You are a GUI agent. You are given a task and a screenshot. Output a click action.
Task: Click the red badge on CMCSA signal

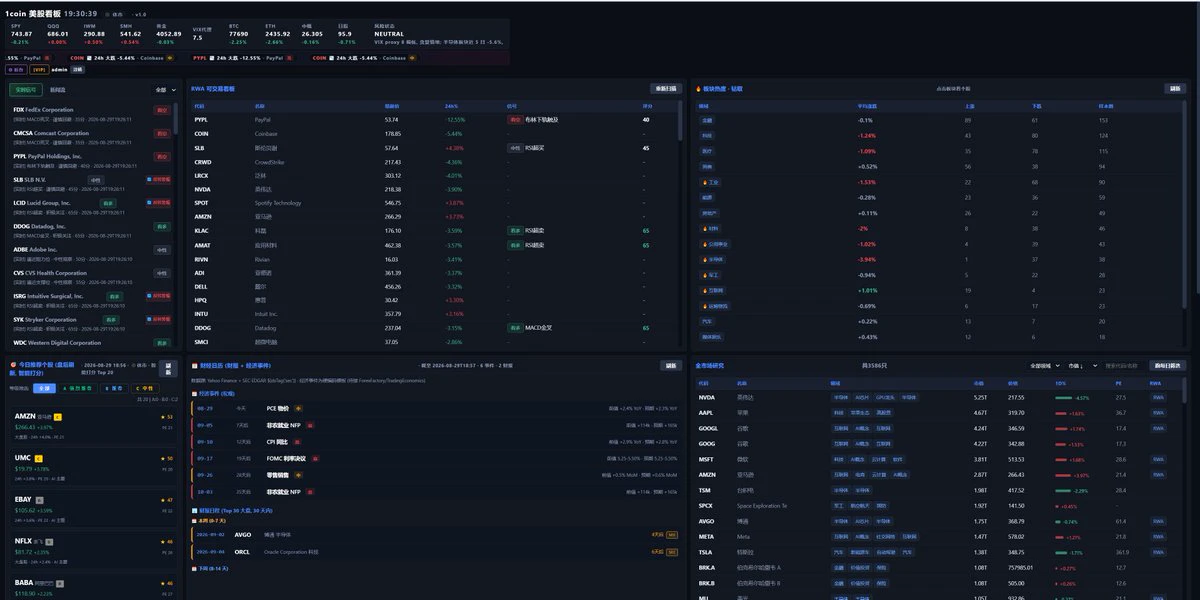click(162, 133)
